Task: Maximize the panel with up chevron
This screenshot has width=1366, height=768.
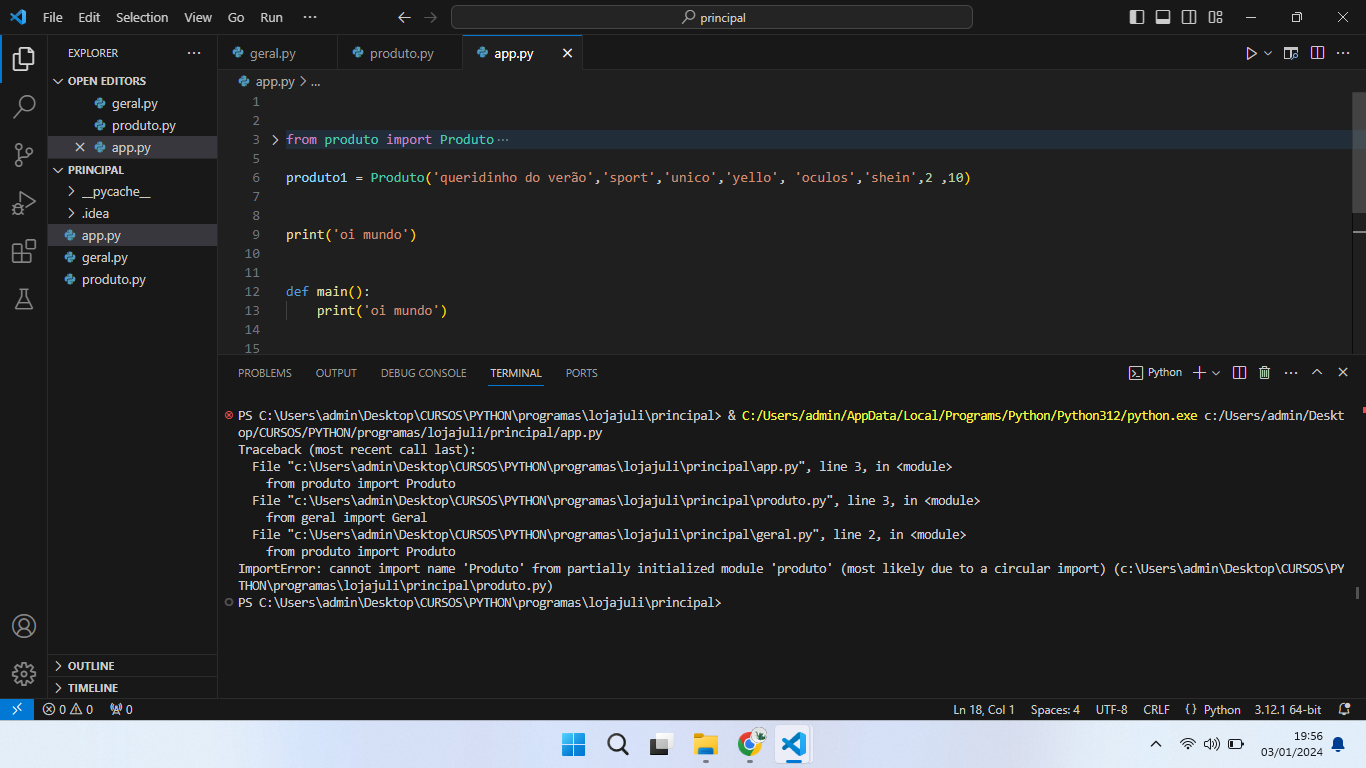Action: (x=1317, y=372)
